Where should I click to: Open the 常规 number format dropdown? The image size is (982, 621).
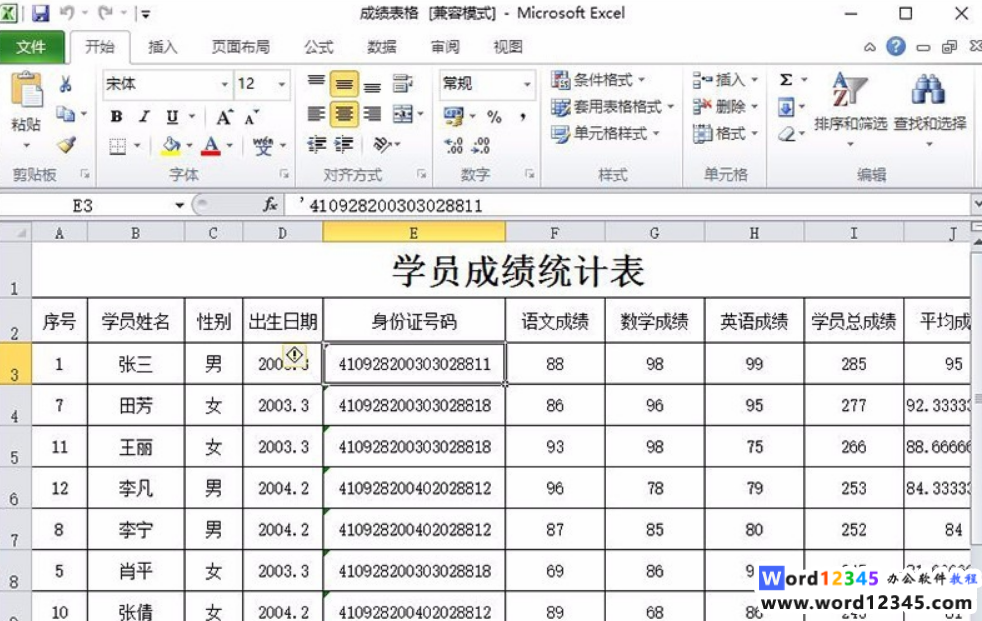pyautogui.click(x=527, y=84)
